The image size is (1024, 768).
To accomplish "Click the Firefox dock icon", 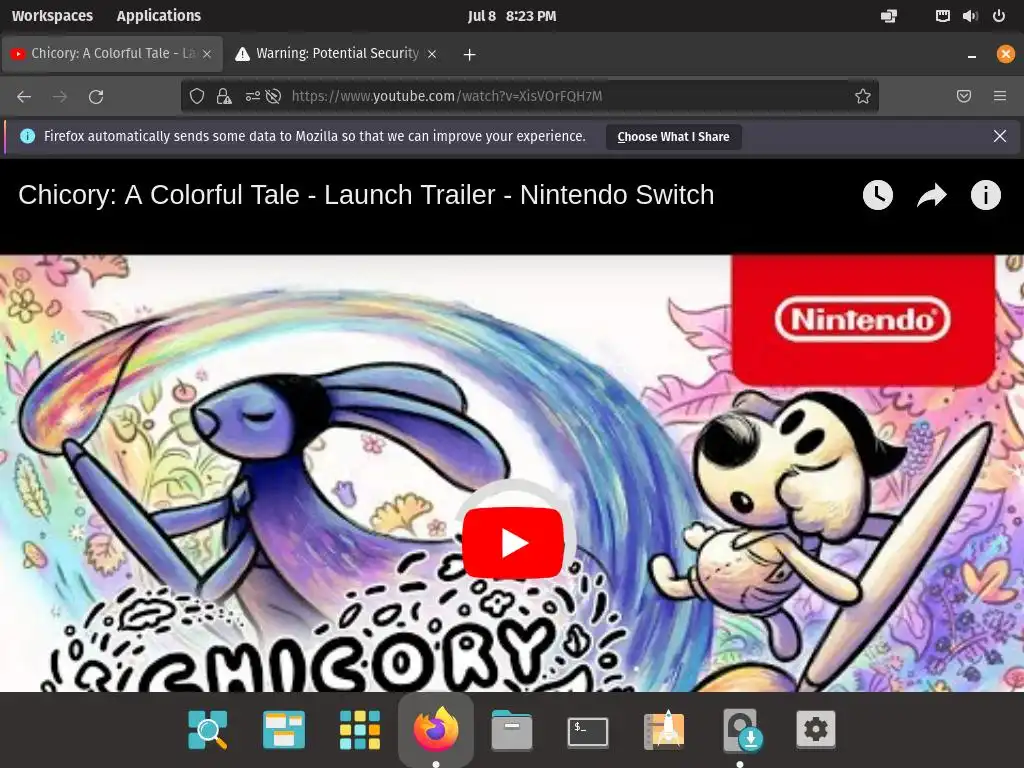I will (x=436, y=729).
